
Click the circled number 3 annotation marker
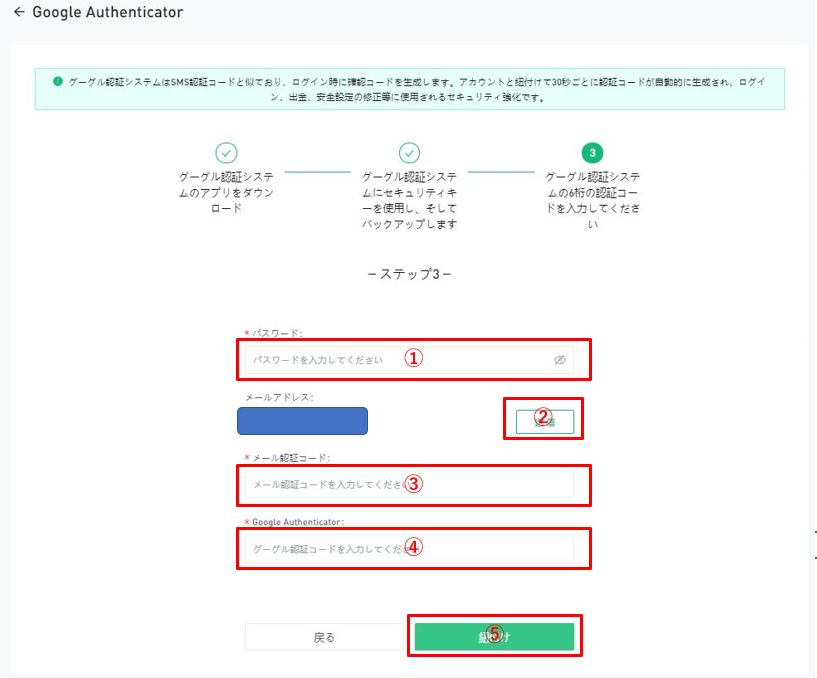[413, 484]
